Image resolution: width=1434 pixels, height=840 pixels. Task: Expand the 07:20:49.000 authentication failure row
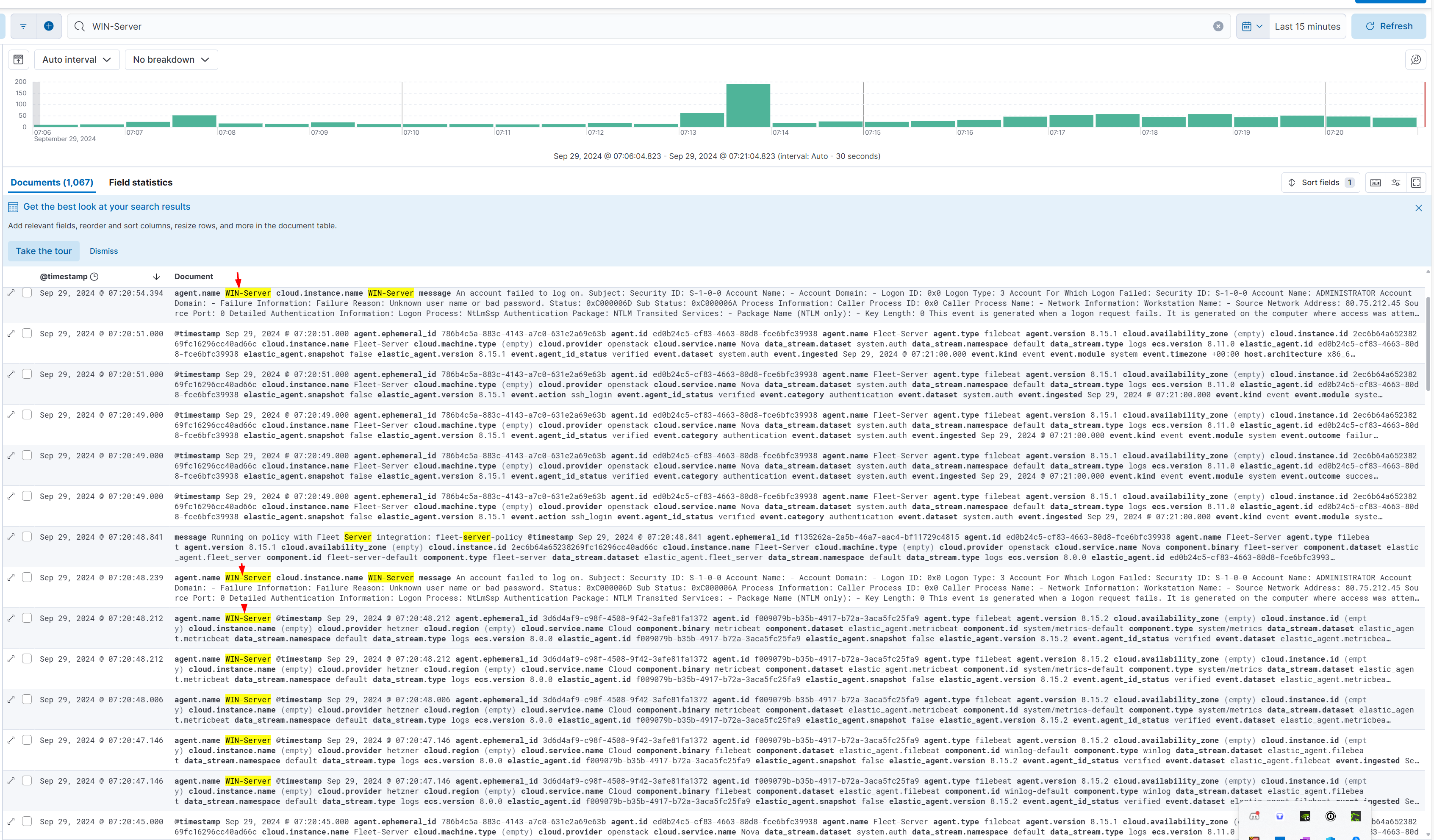click(x=11, y=416)
